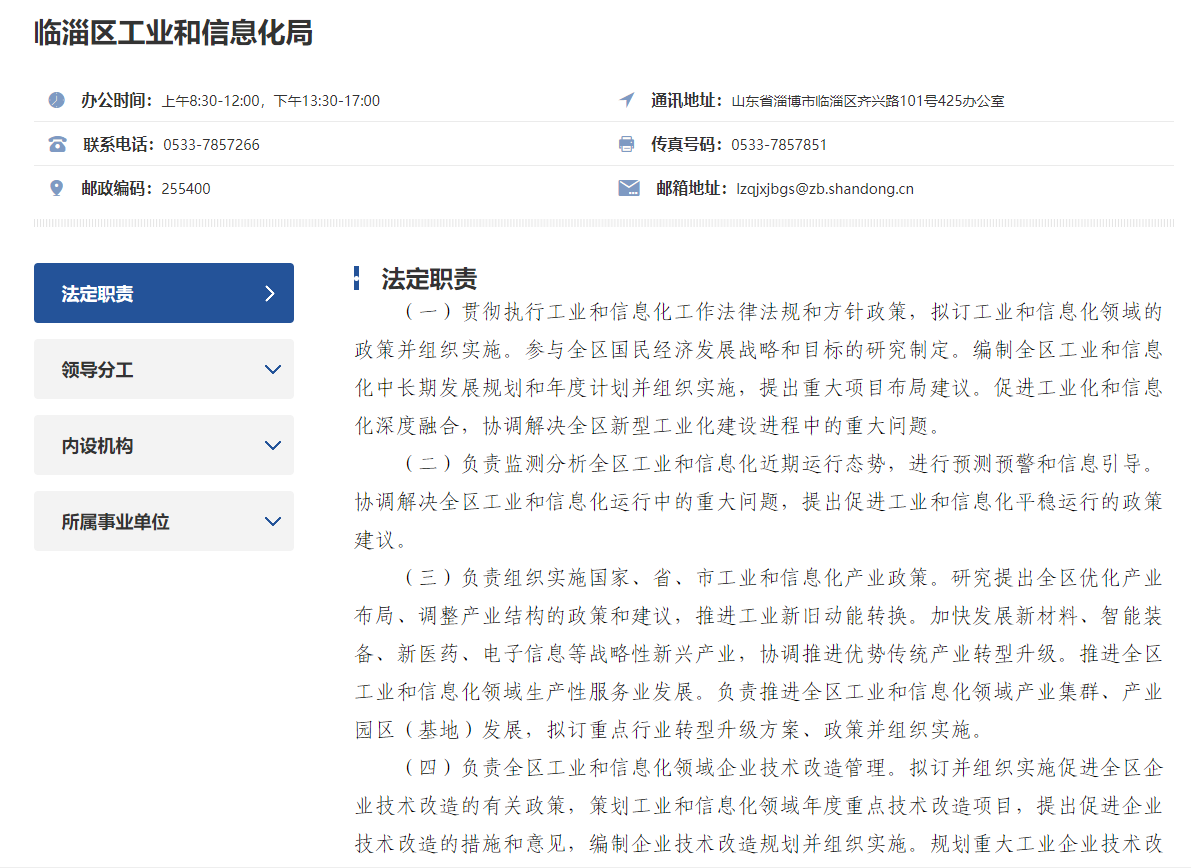Click the clock icon beside 办公时间
The image size is (1191, 868).
click(57, 100)
